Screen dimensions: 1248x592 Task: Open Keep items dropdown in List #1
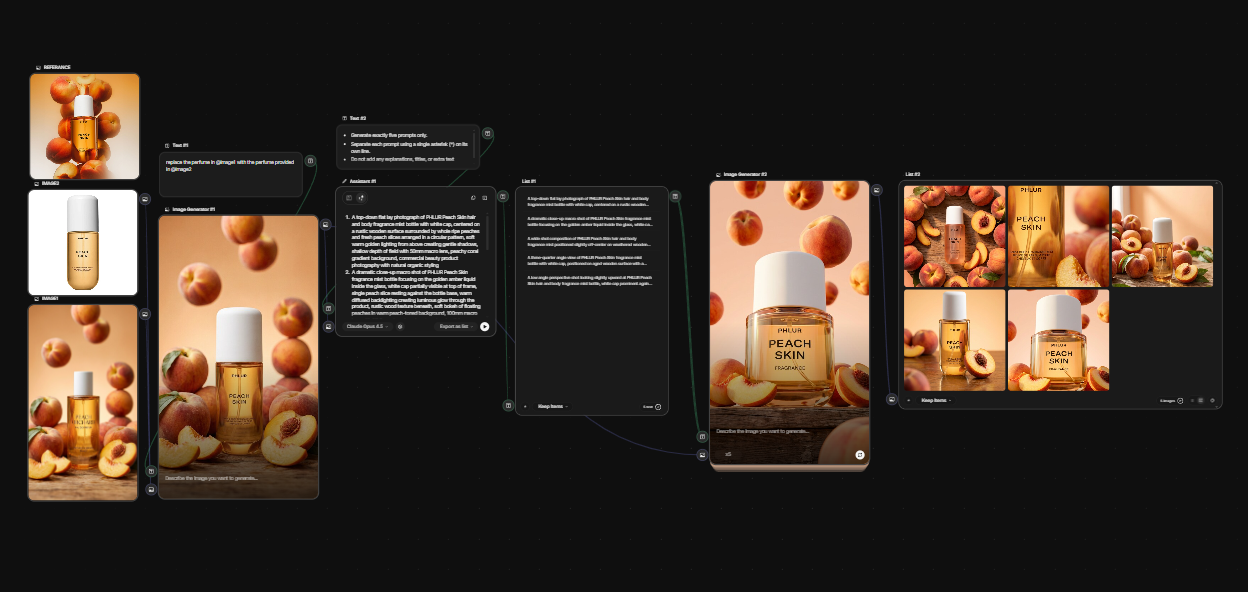tap(553, 406)
